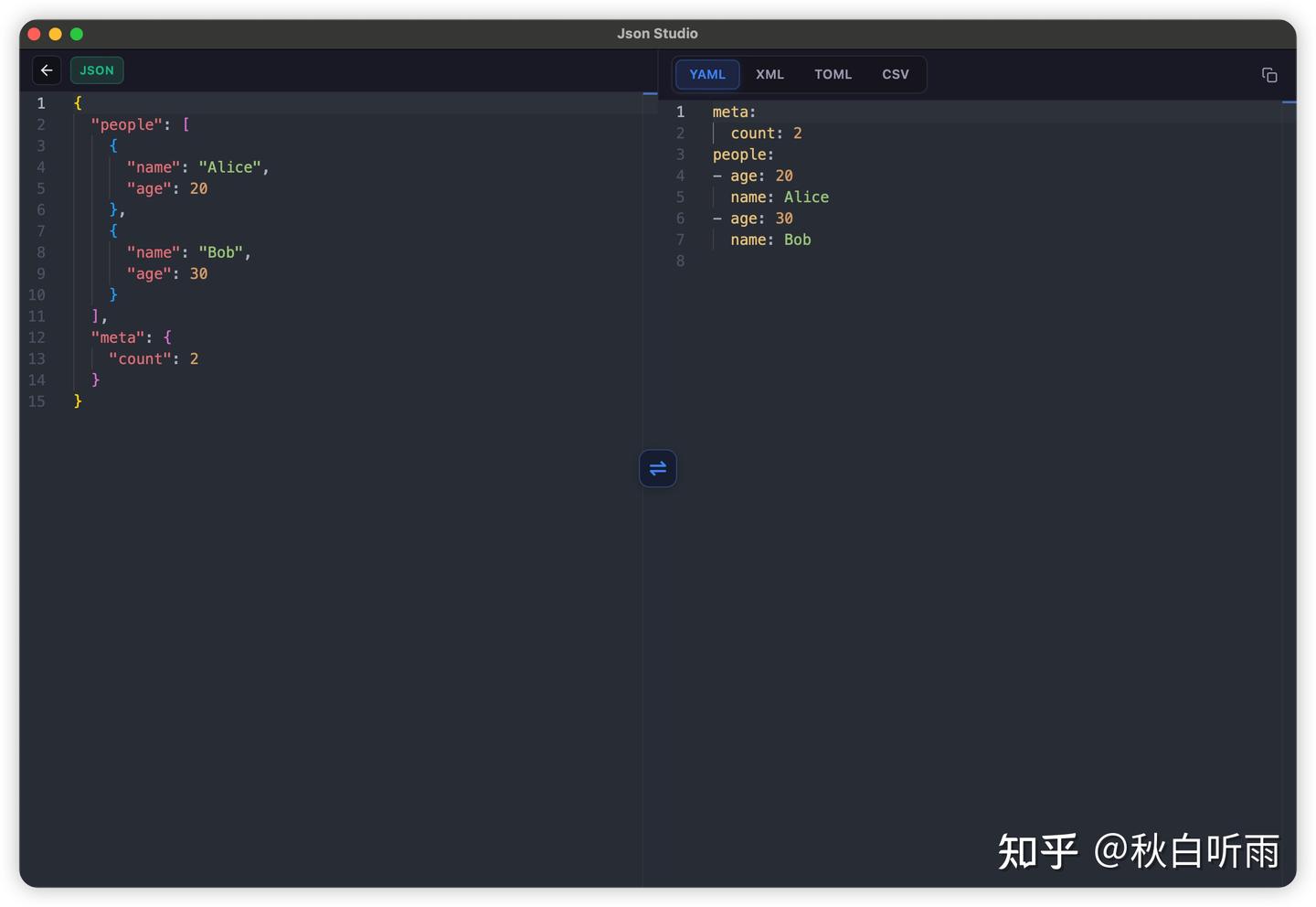Switch to the XML tab
1316x907 pixels.
(769, 74)
